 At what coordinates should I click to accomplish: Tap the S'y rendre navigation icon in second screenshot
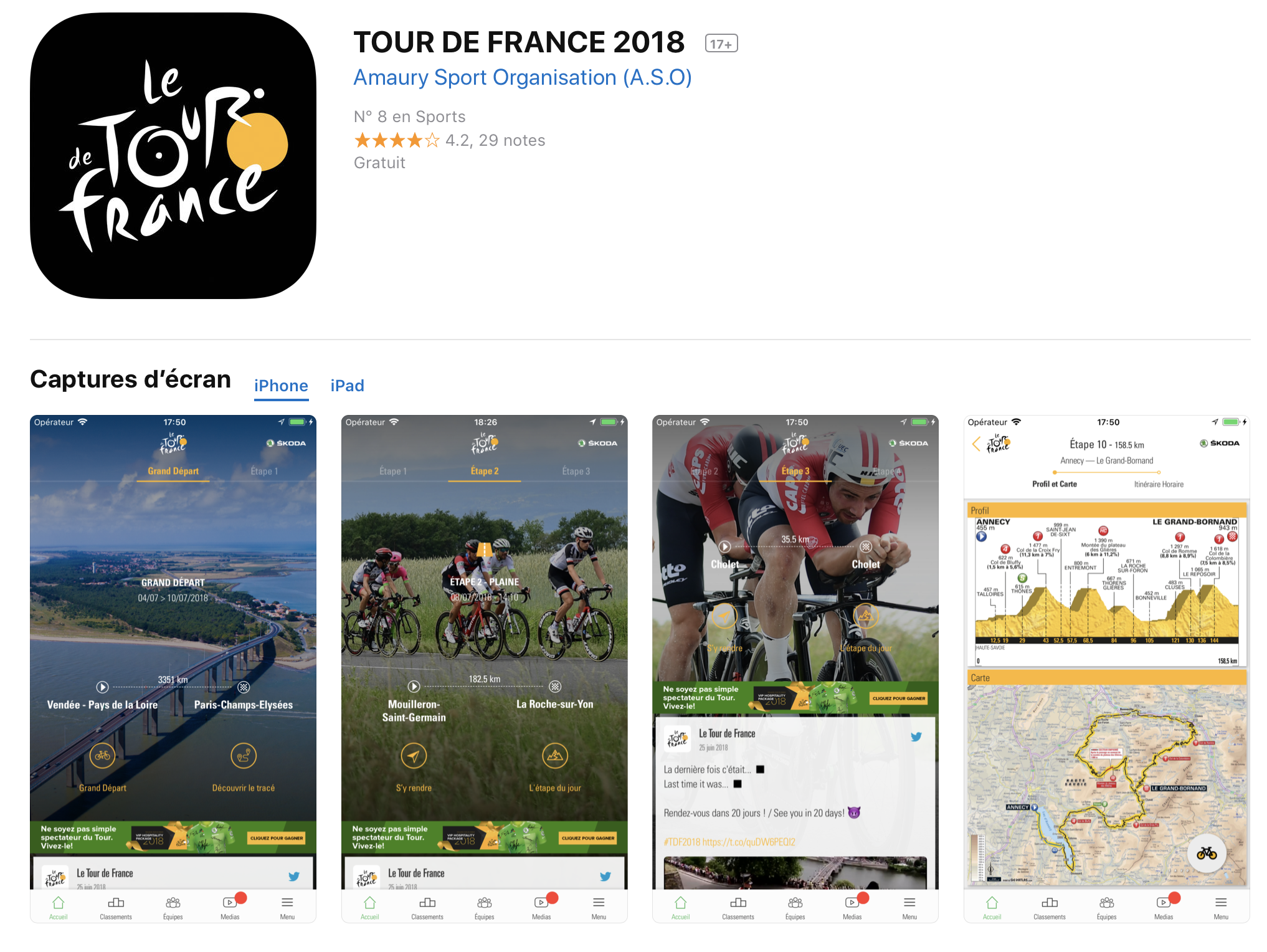point(414,756)
